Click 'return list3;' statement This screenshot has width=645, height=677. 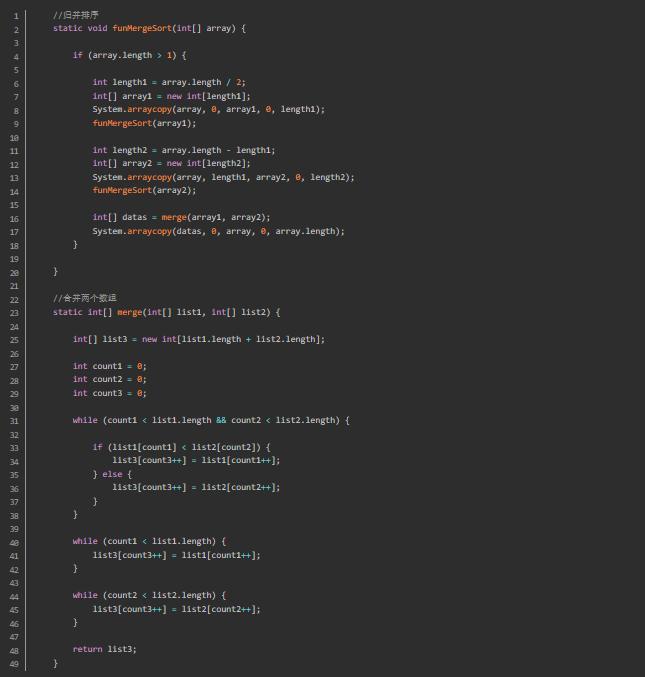pos(104,649)
